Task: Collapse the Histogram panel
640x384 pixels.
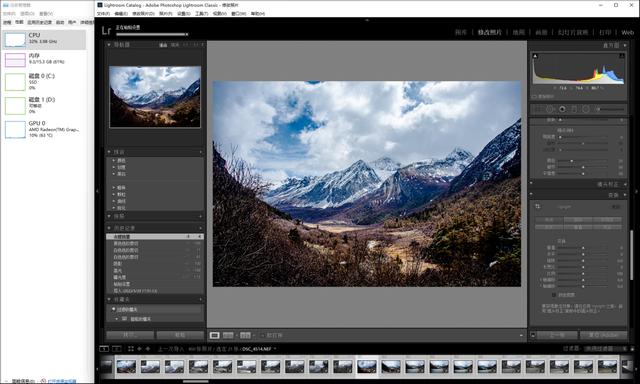Action: pos(625,45)
